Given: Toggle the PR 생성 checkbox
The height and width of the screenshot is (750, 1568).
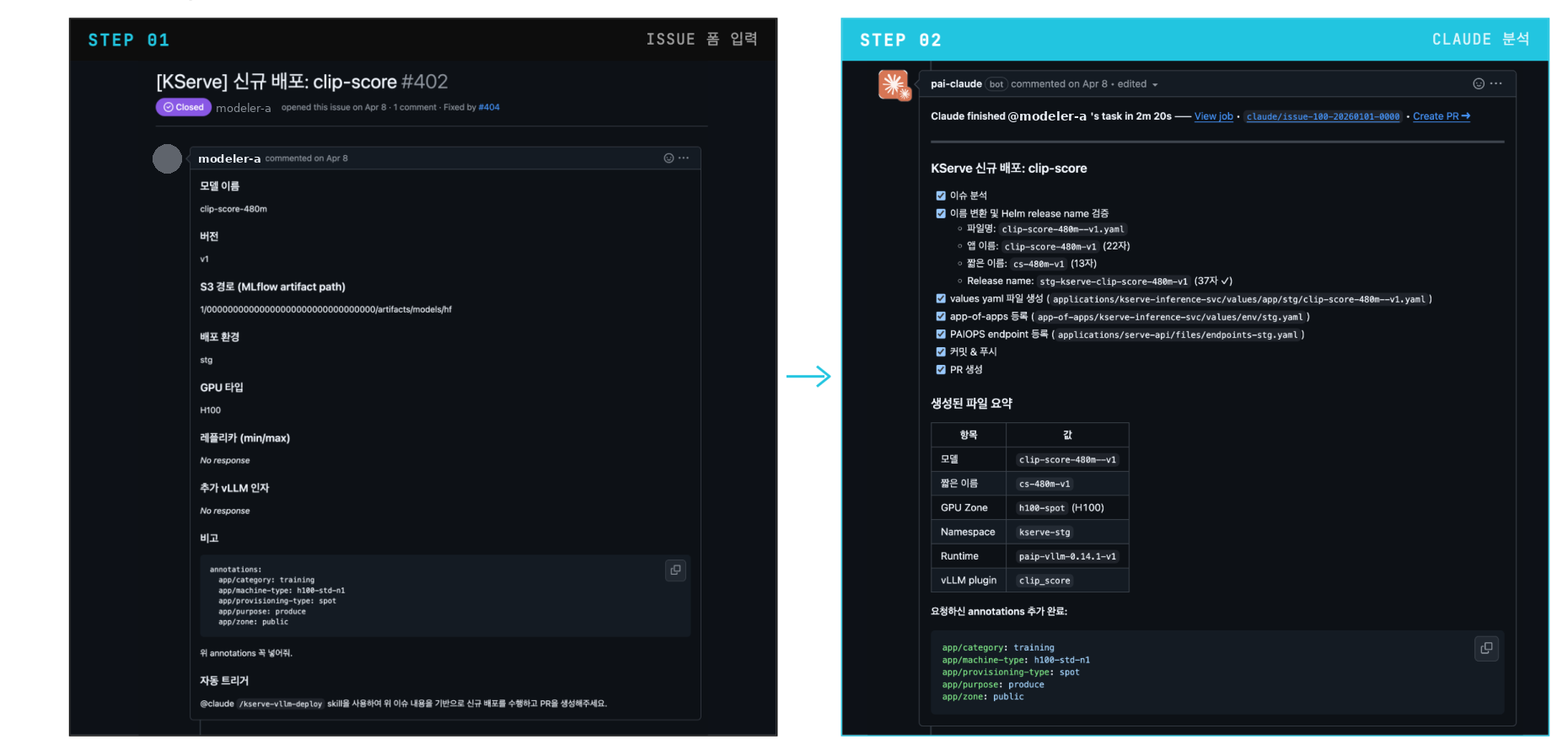Looking at the screenshot, I should click(x=941, y=369).
